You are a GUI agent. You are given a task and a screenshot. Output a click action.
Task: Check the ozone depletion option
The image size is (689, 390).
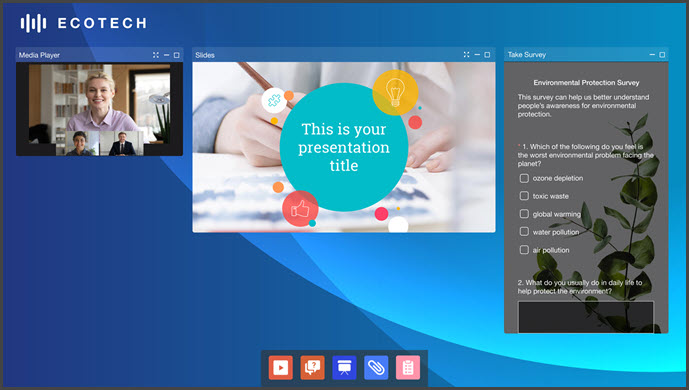524,178
